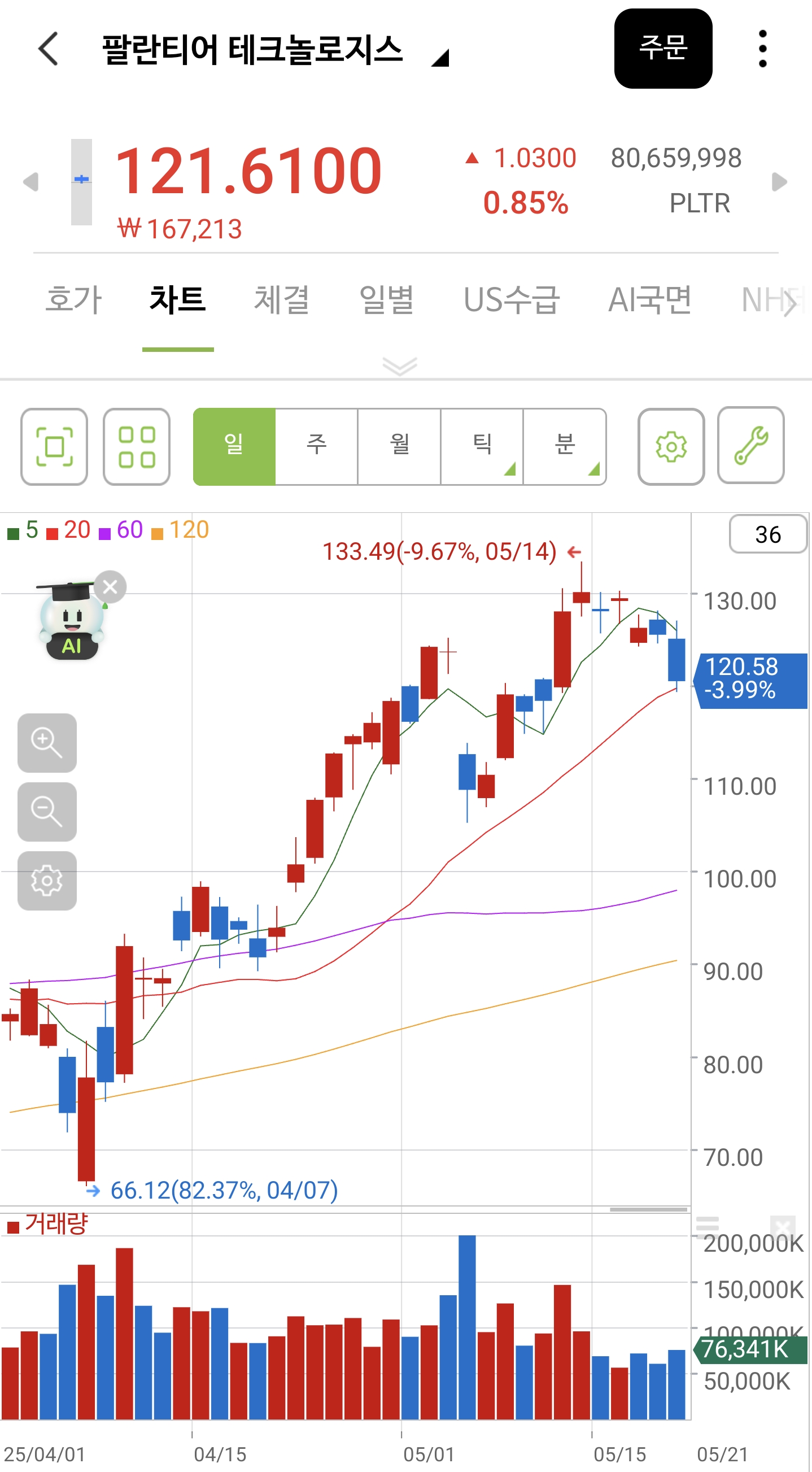Zoom in the chart with magnifier plus
Screen dimensions: 812x1472
click(x=47, y=743)
